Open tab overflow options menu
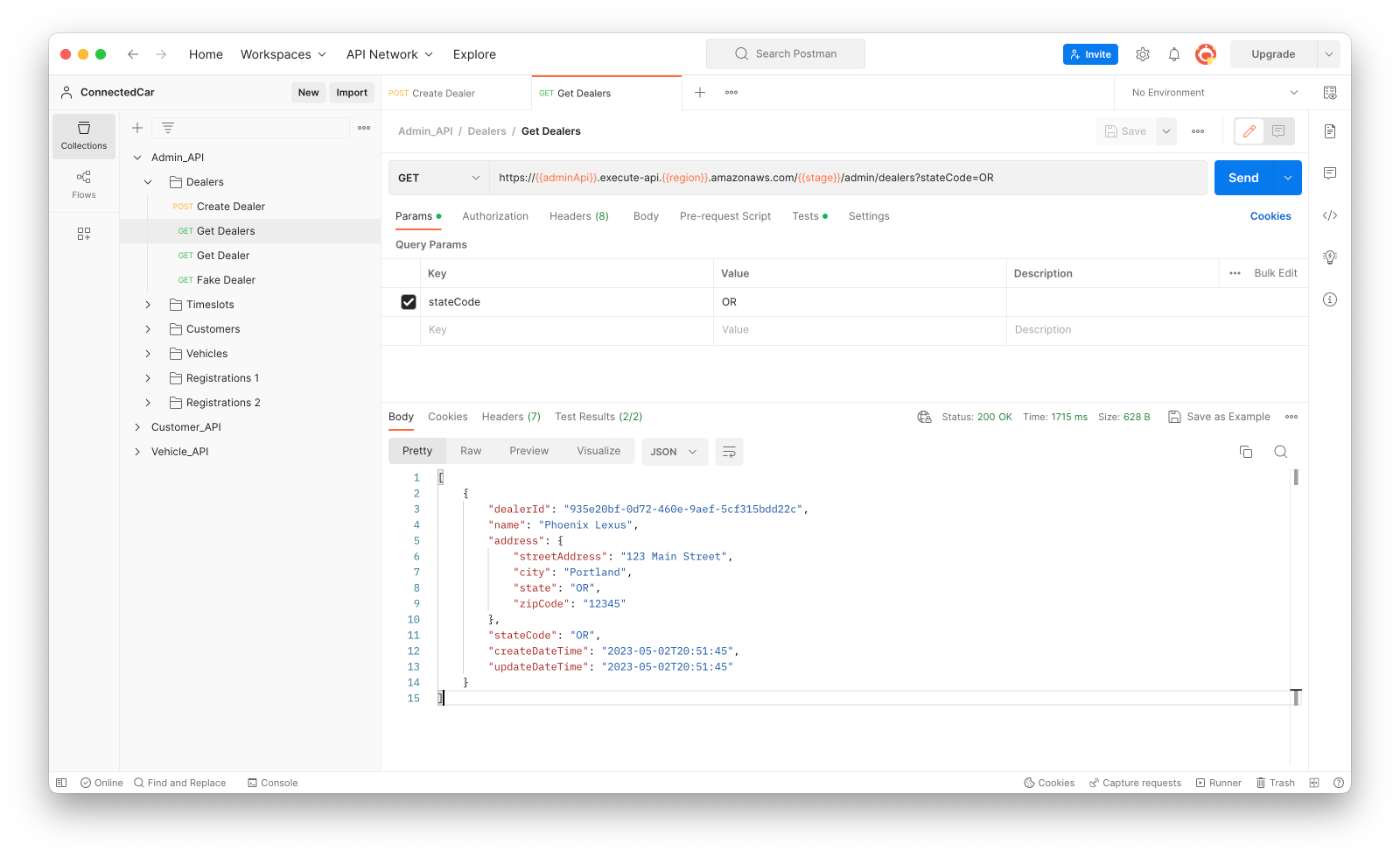 coord(731,93)
